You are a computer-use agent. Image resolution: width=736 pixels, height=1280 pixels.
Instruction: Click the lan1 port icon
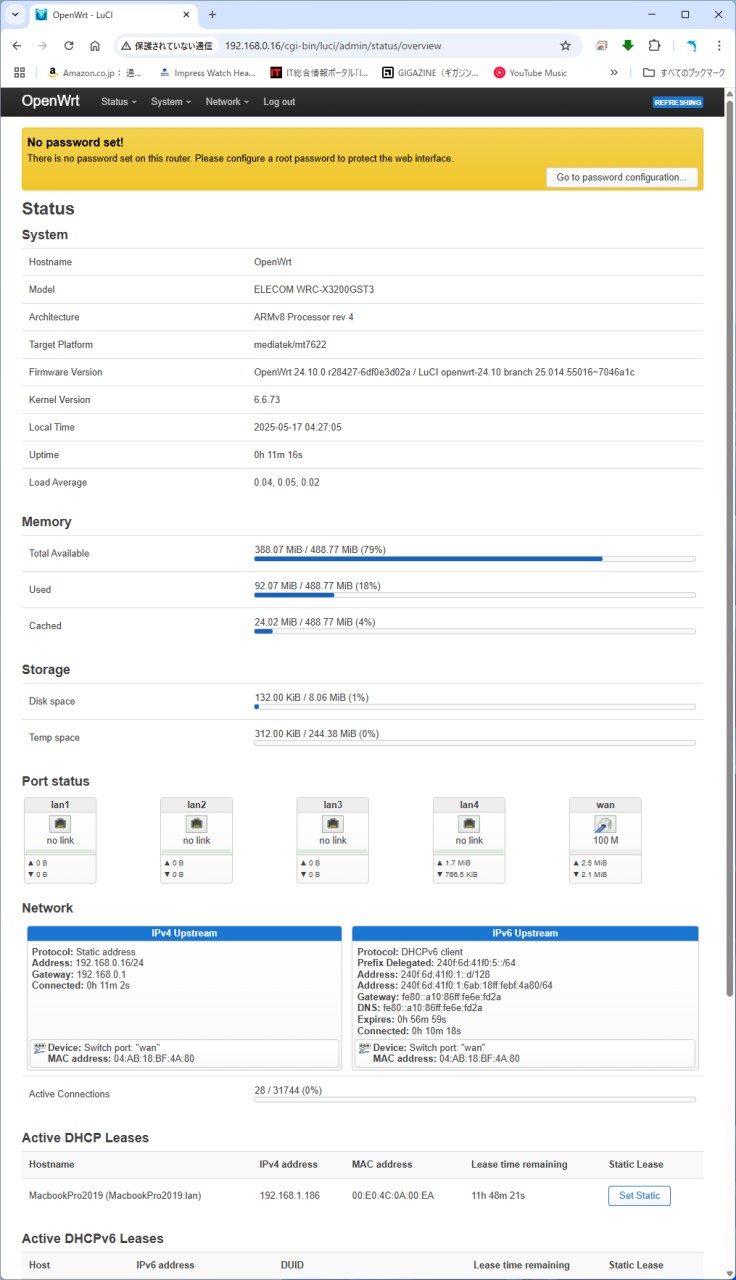coord(60,824)
